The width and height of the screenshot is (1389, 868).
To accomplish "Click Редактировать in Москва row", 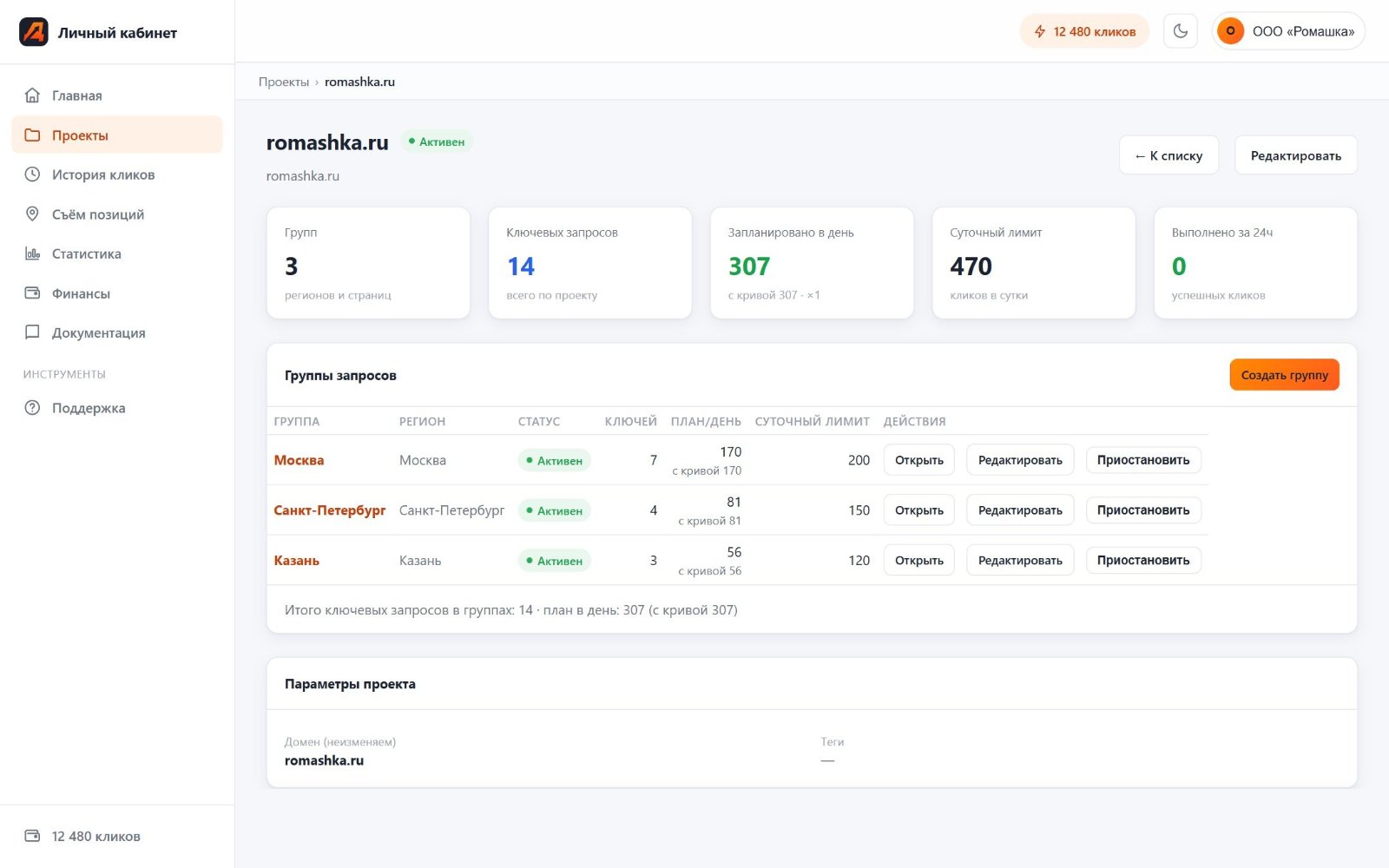I will [1020, 460].
